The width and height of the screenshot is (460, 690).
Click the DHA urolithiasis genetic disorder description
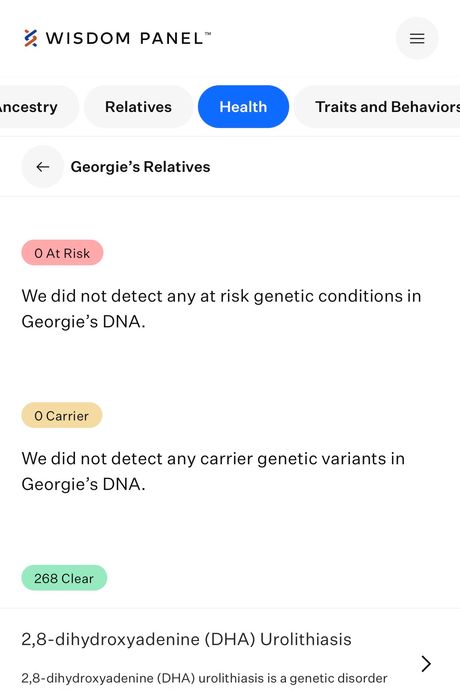(x=204, y=678)
